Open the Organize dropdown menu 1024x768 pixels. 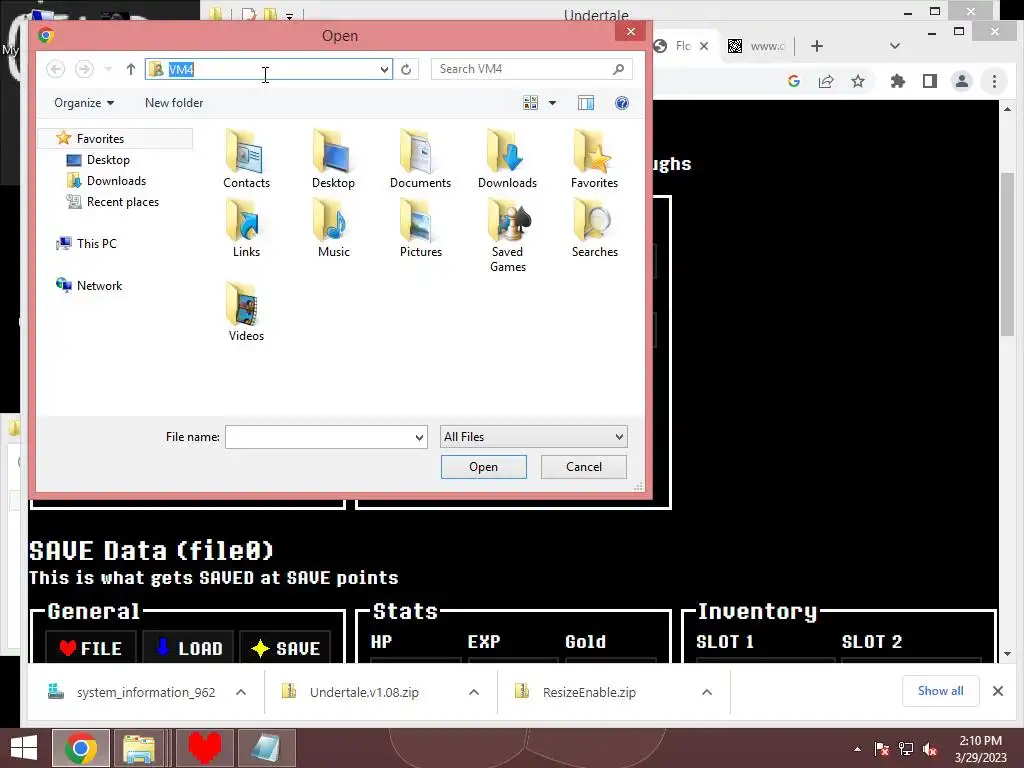(x=84, y=103)
